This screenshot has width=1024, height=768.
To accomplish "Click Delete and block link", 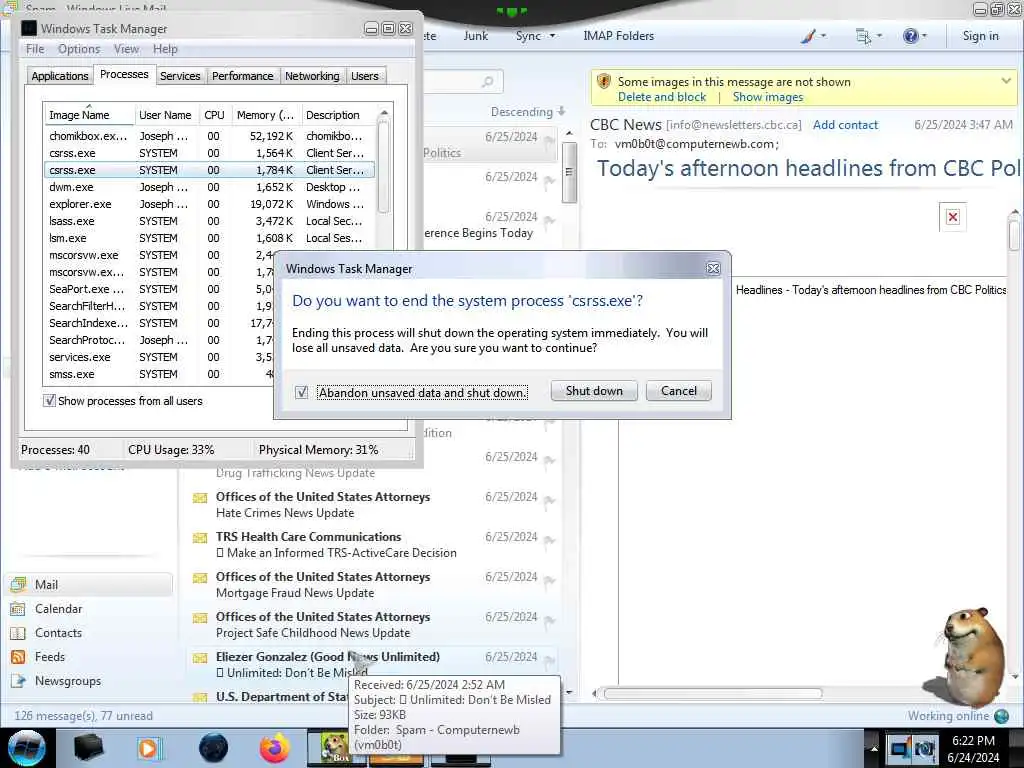I will pos(662,97).
